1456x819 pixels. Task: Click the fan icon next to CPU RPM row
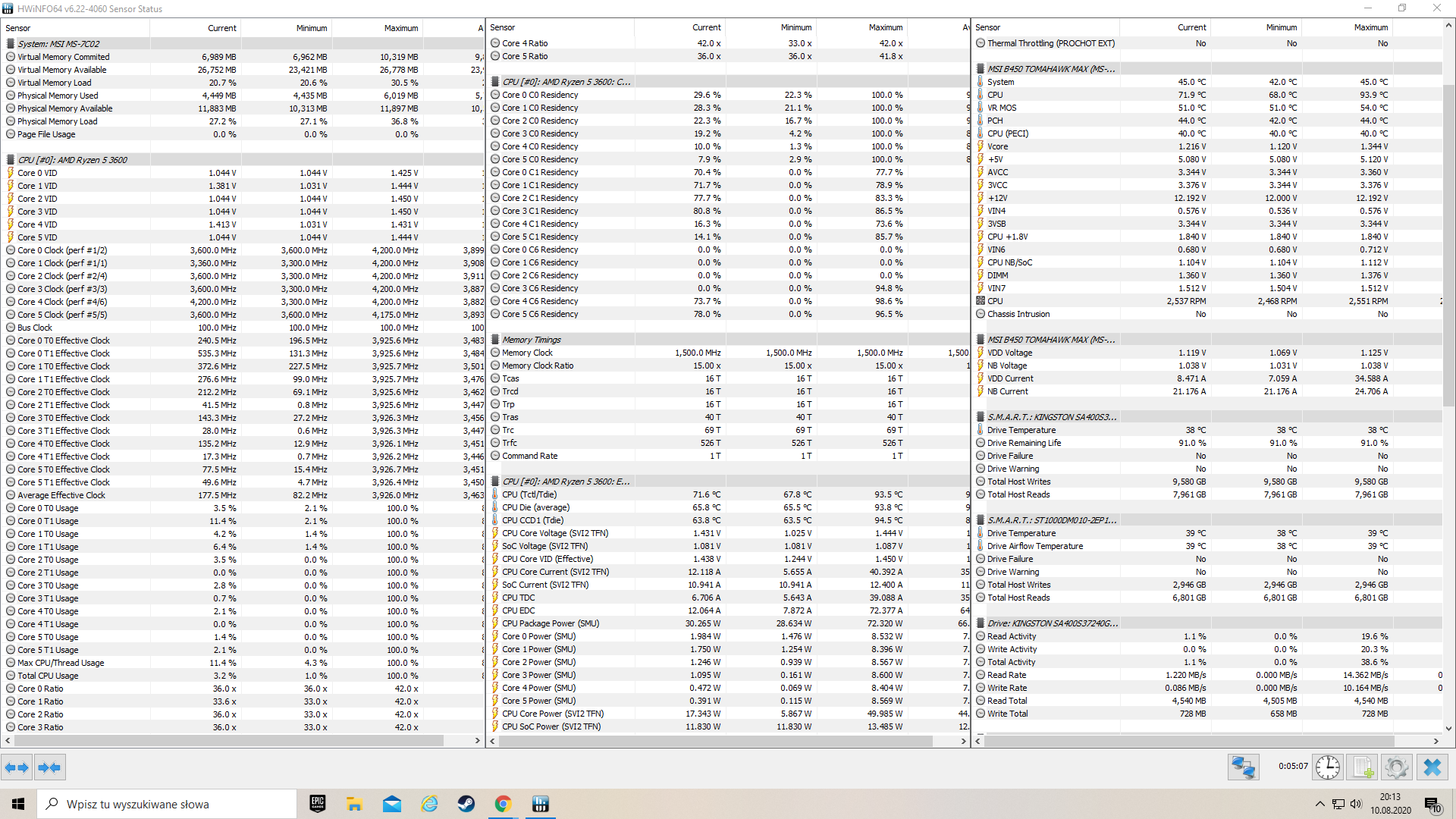tap(981, 301)
